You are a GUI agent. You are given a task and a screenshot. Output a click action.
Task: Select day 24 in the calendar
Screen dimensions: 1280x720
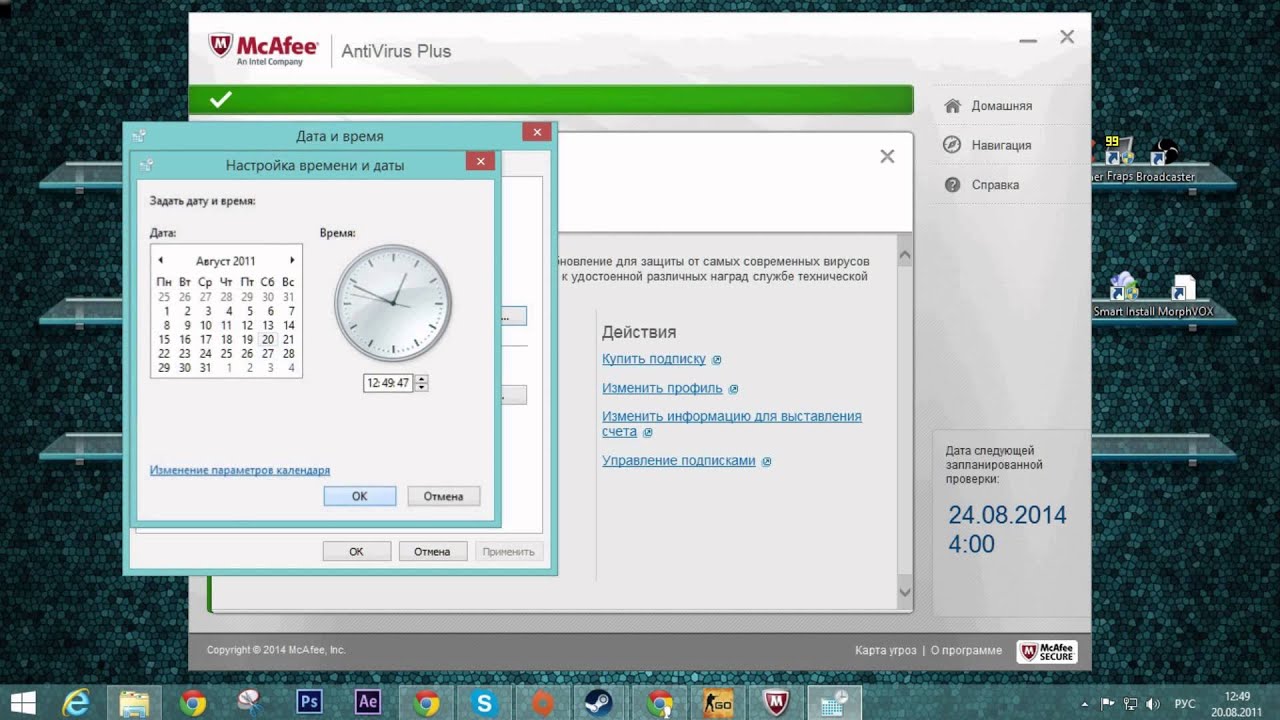tap(205, 354)
